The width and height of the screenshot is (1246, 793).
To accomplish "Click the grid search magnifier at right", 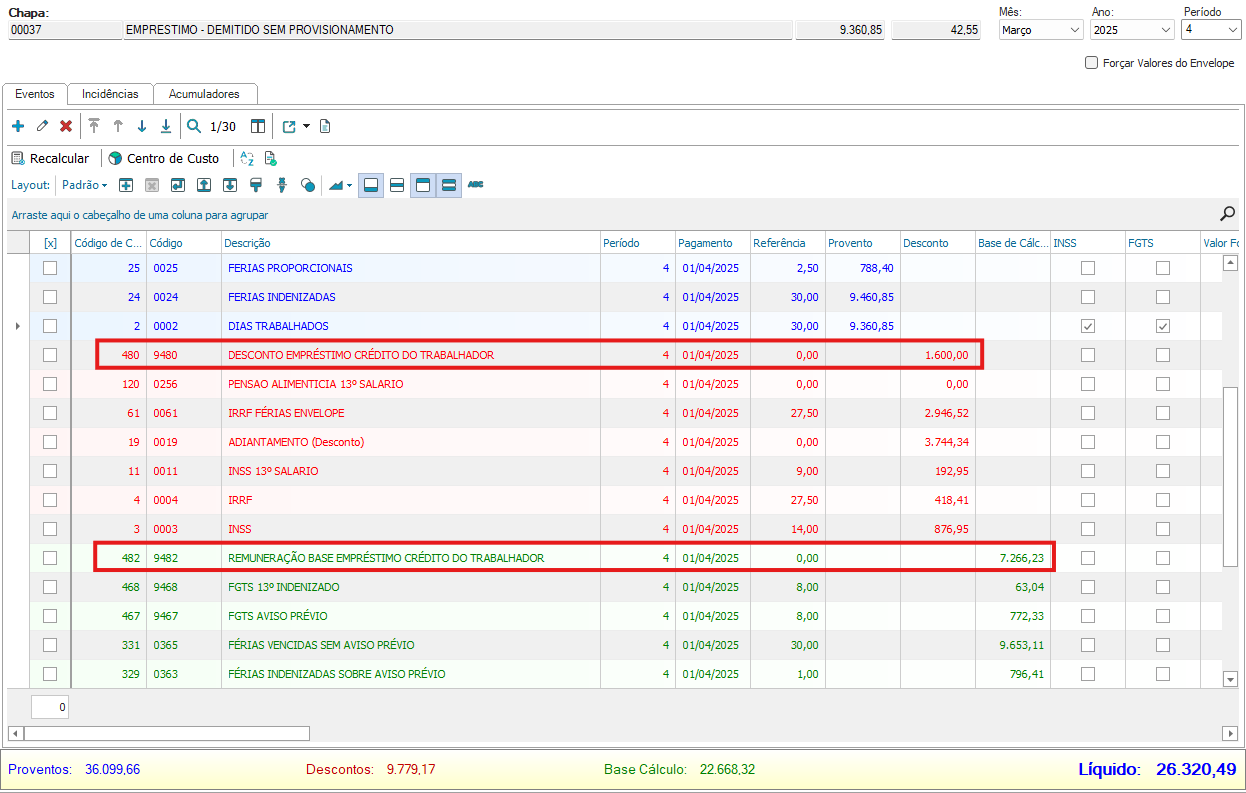I will (1227, 213).
